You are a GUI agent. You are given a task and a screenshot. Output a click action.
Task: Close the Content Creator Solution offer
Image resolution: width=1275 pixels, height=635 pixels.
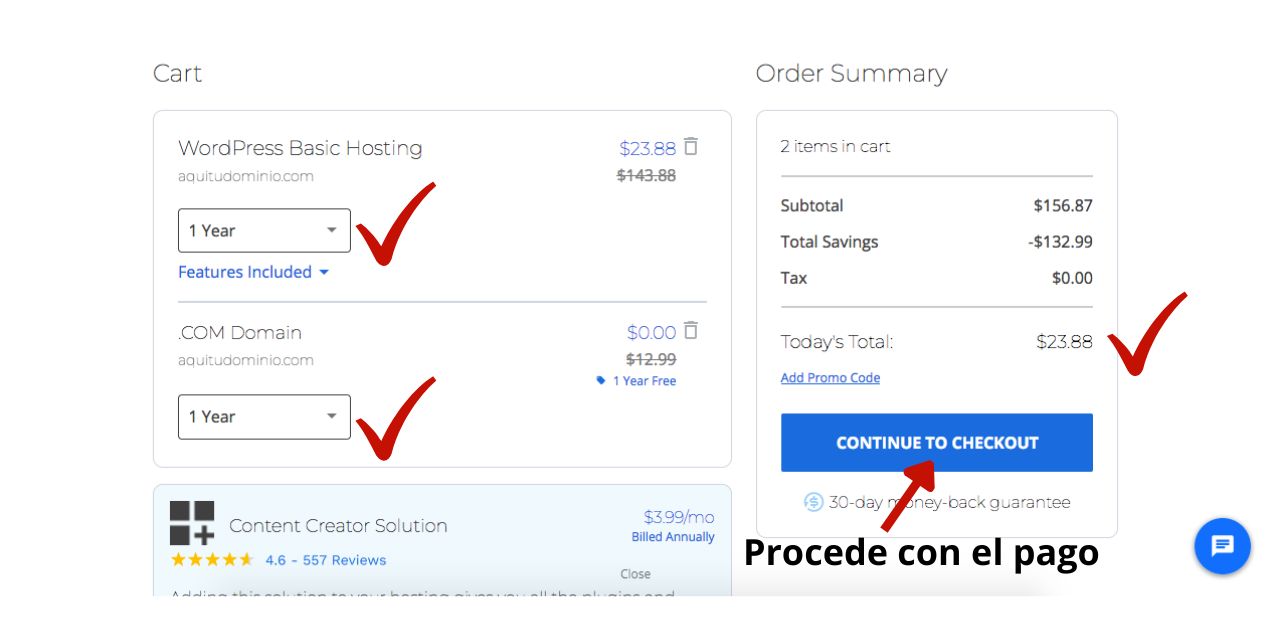[x=635, y=574]
